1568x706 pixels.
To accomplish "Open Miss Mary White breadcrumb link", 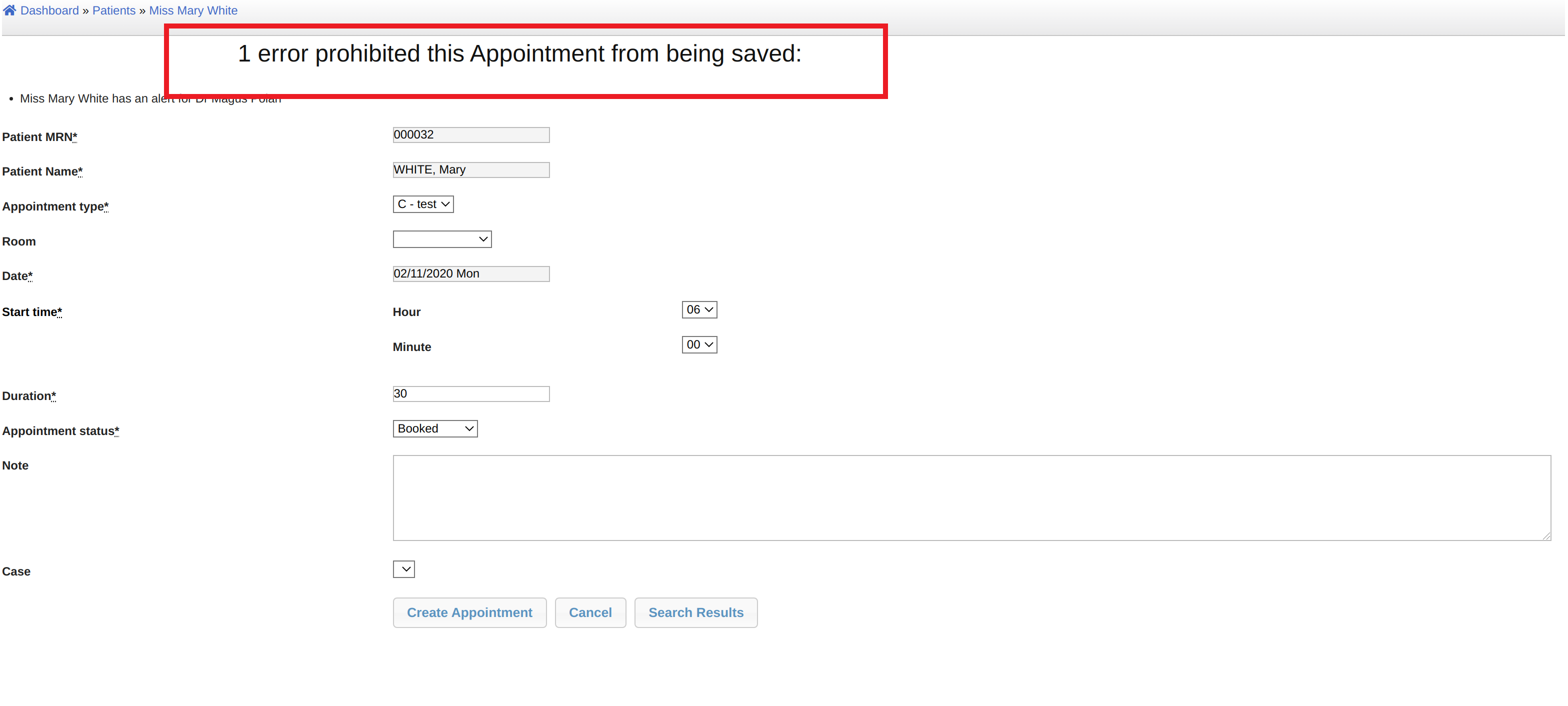I will 193,10.
